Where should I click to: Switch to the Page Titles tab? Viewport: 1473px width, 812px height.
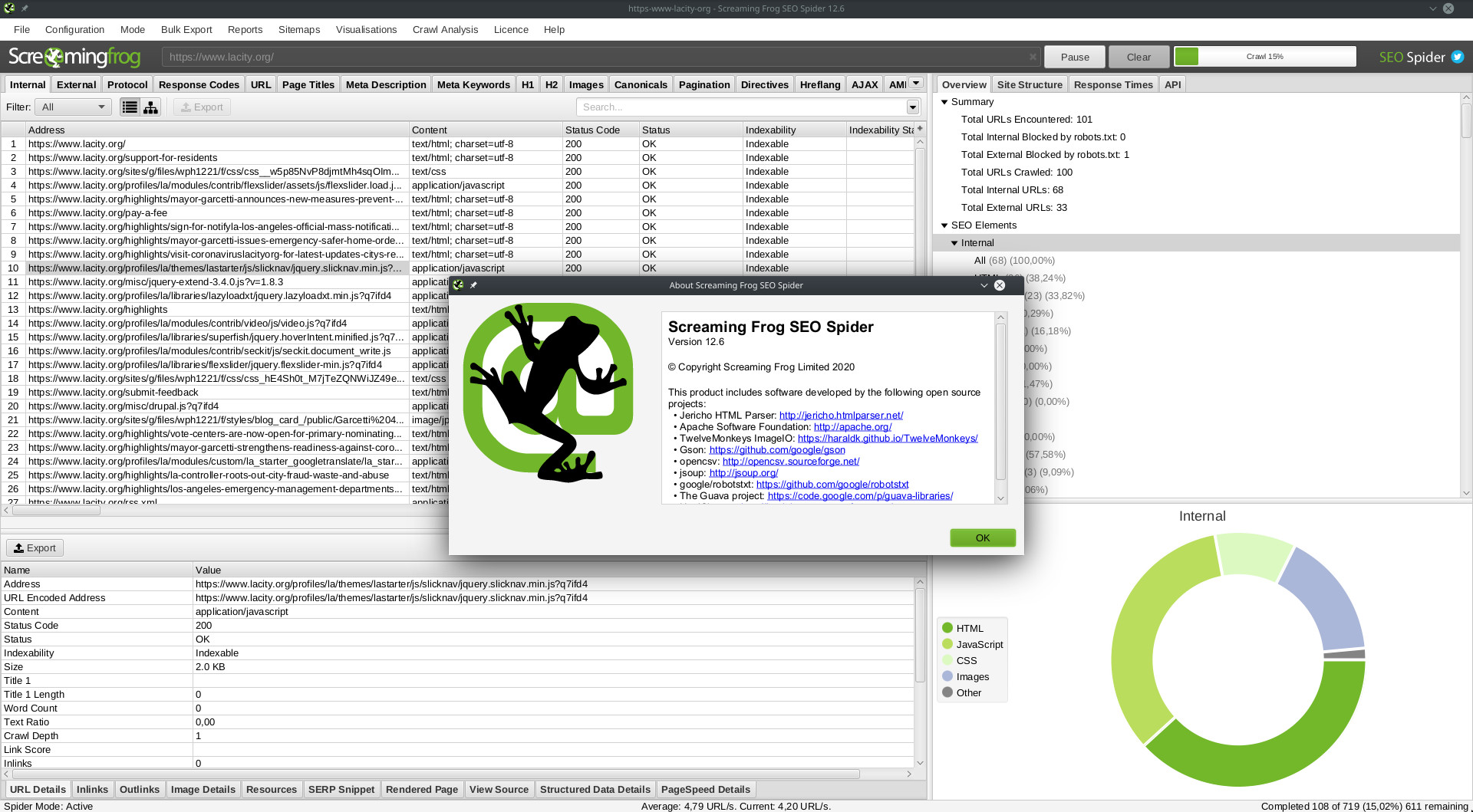[308, 84]
